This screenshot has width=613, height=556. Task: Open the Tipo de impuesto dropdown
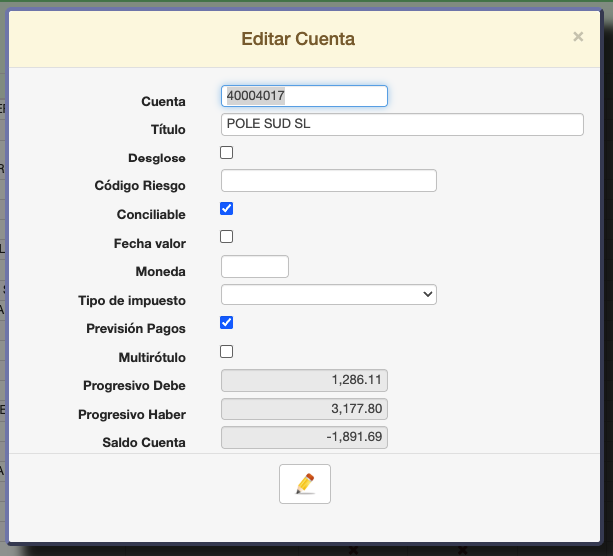(328, 294)
